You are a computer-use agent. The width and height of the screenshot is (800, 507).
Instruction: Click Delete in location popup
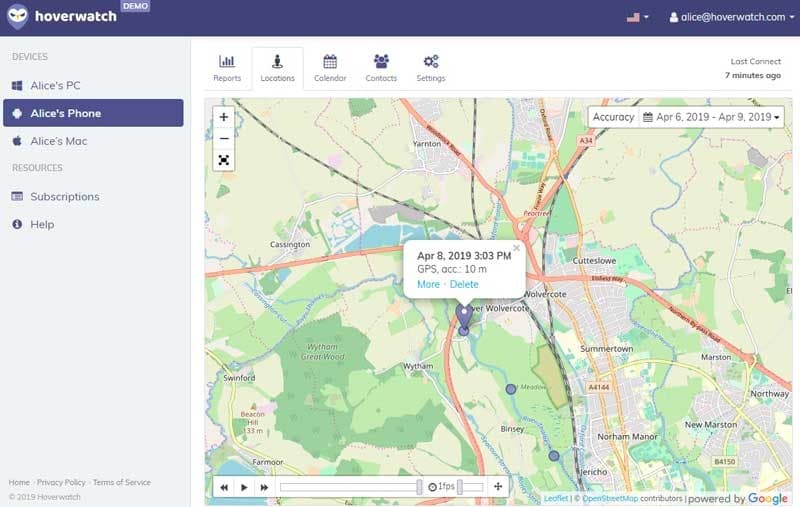(x=464, y=284)
